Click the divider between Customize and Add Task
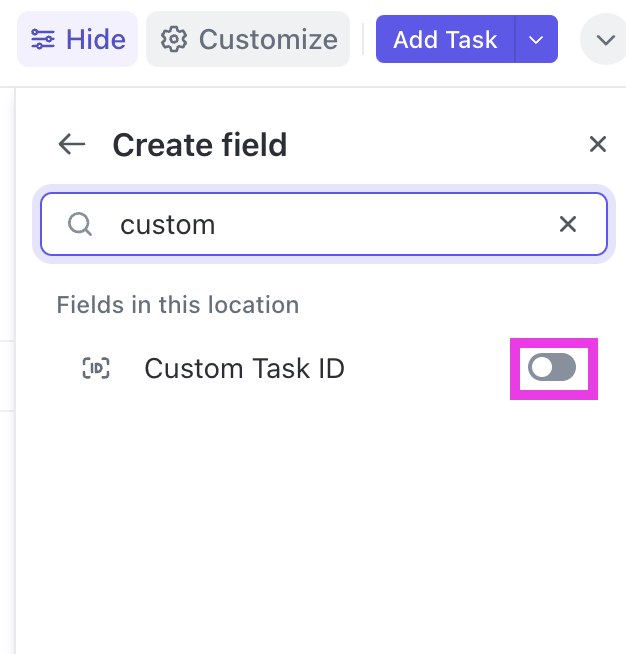The image size is (626, 654). (363, 40)
